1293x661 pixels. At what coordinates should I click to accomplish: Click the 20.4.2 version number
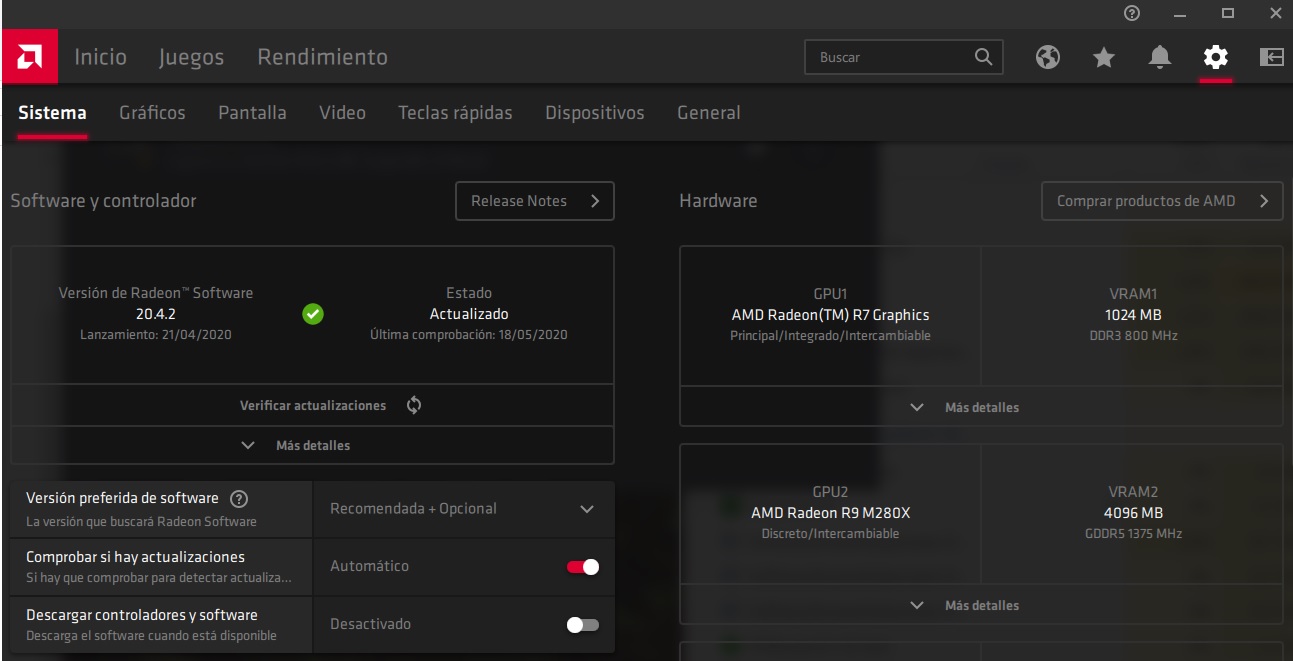(x=156, y=314)
